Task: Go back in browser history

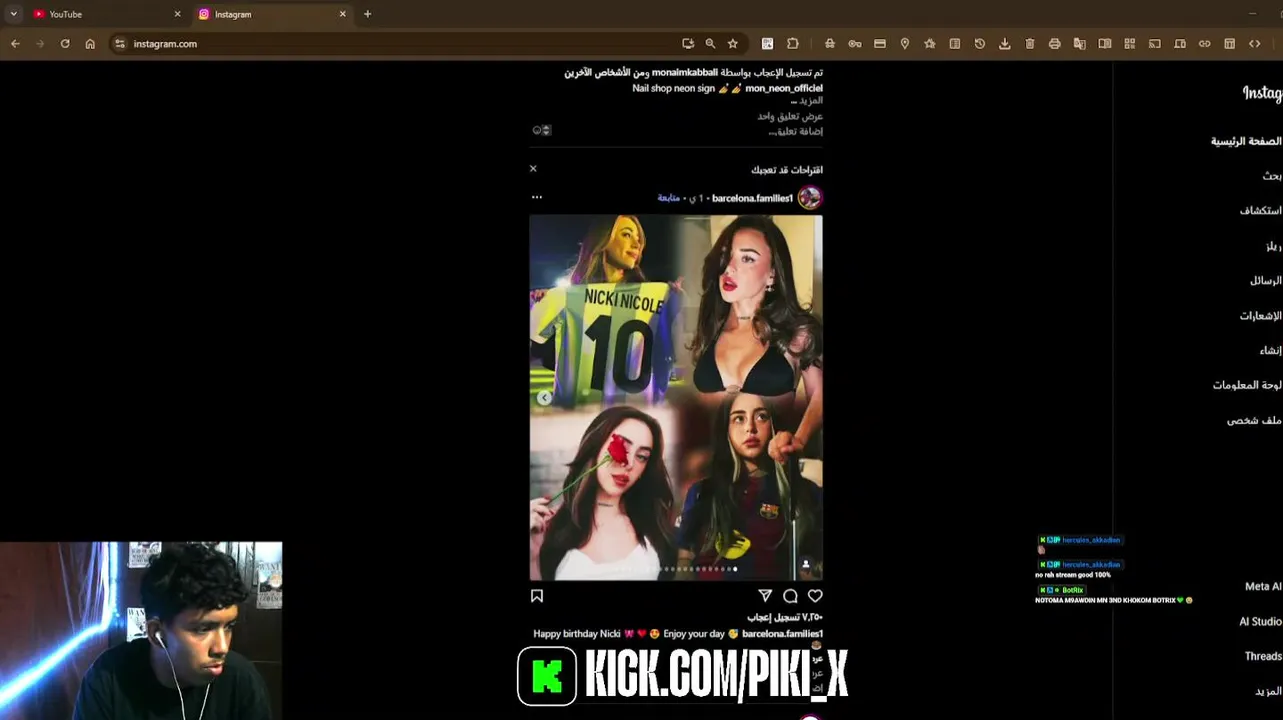Action: coord(15,44)
